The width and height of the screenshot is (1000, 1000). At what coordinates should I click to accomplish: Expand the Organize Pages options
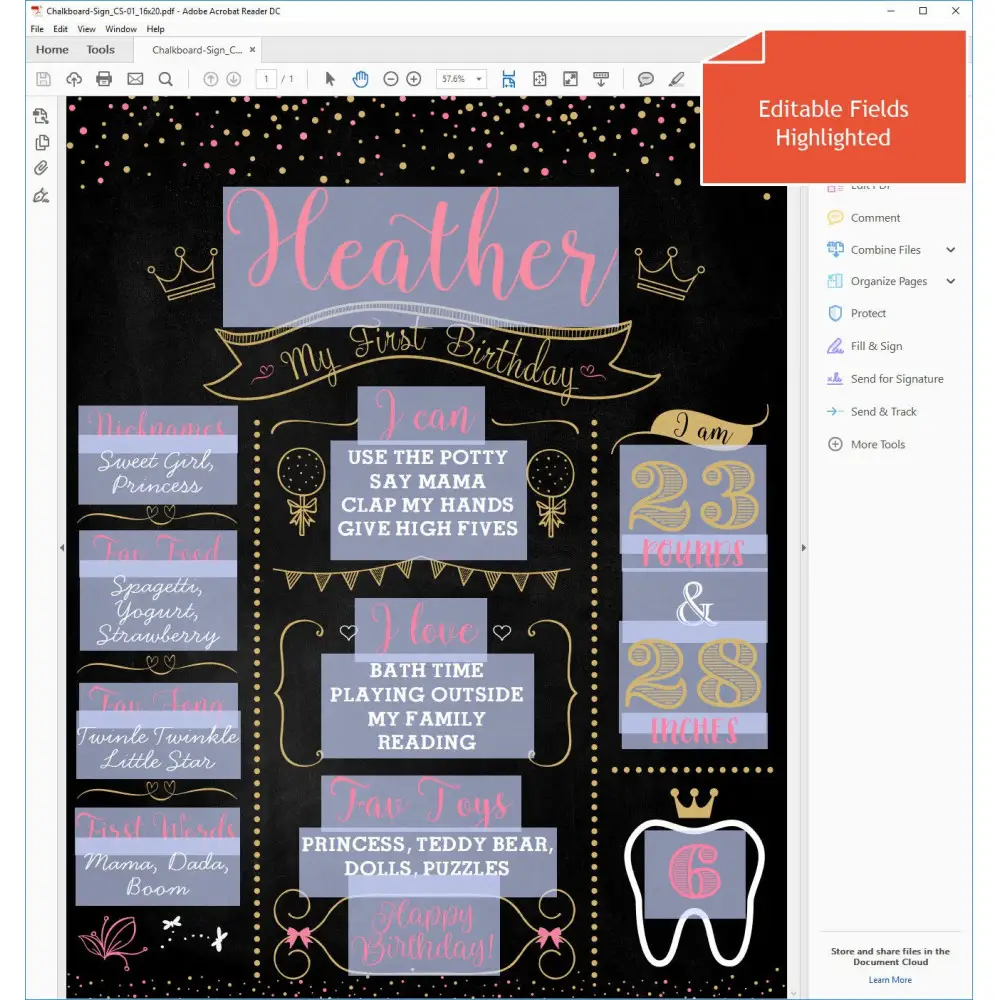950,282
